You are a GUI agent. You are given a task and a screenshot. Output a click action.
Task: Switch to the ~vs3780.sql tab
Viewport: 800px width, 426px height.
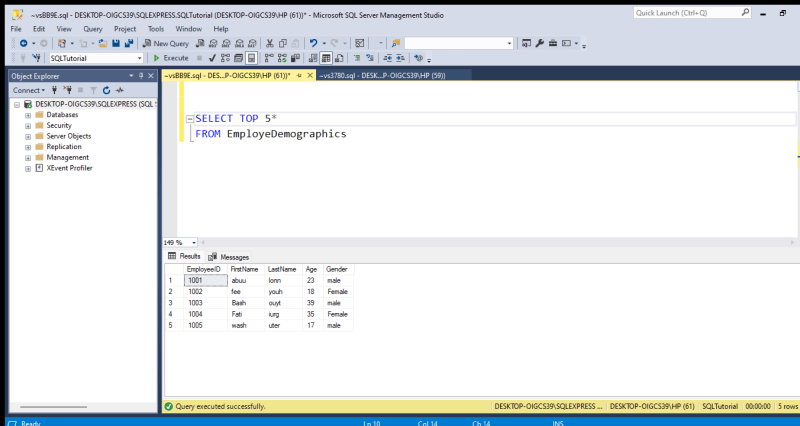[x=383, y=76]
